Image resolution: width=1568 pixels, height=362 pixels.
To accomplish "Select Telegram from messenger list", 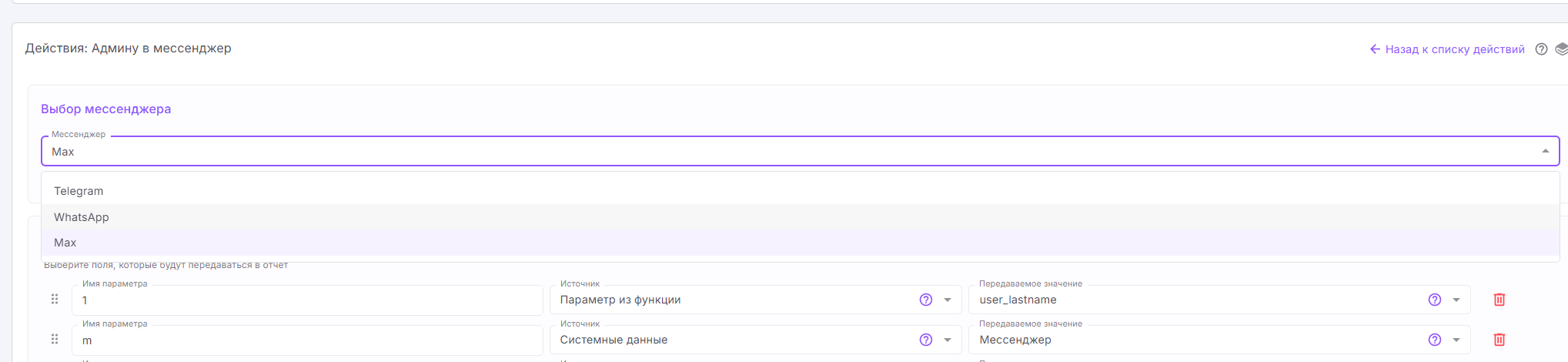I will pos(79,191).
